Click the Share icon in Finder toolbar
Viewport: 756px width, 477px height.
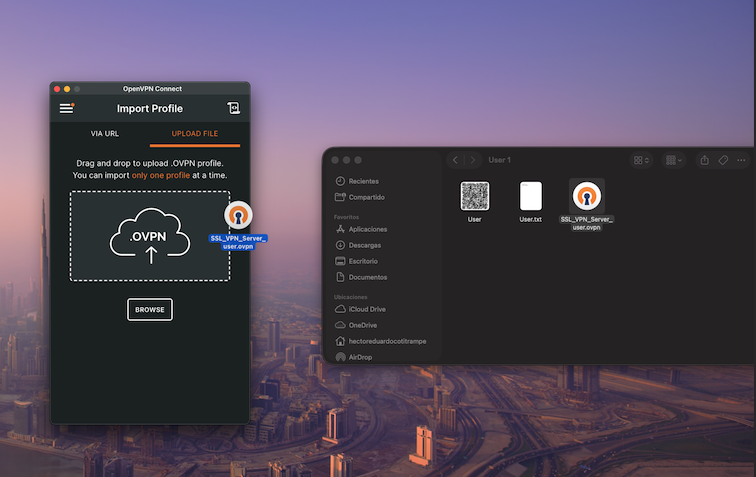704,160
